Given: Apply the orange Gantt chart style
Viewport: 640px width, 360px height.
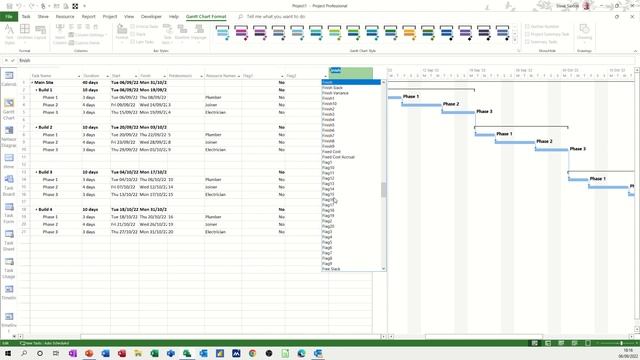Looking at the screenshot, I should [x=409, y=32].
